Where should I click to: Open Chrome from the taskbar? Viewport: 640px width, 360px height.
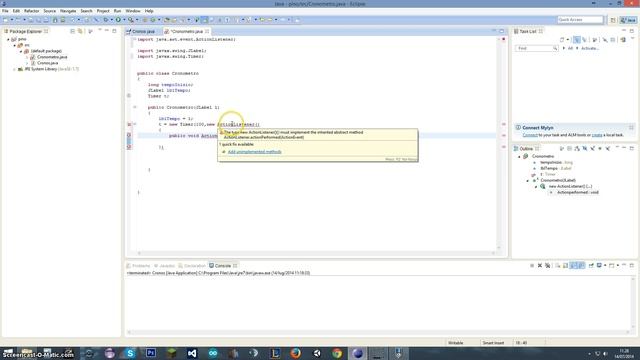pos(337,353)
